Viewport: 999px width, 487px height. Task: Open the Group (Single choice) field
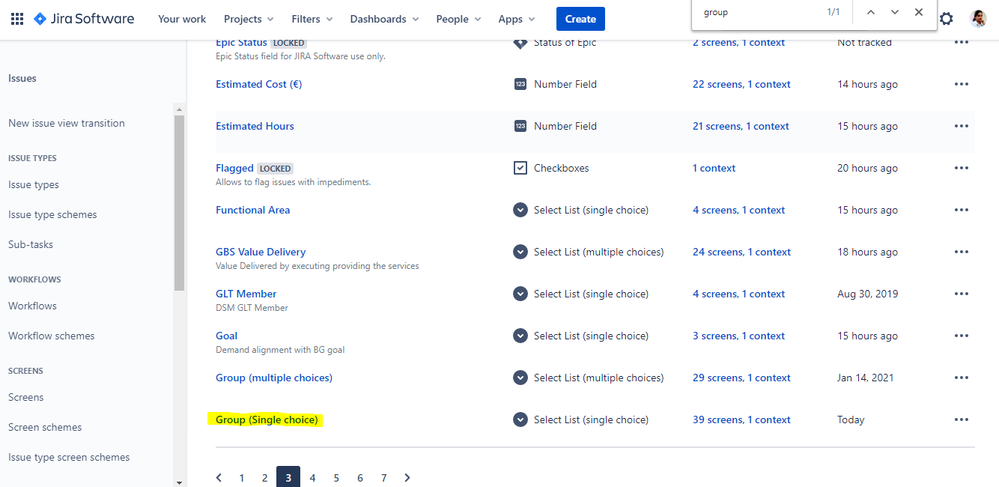pos(266,420)
